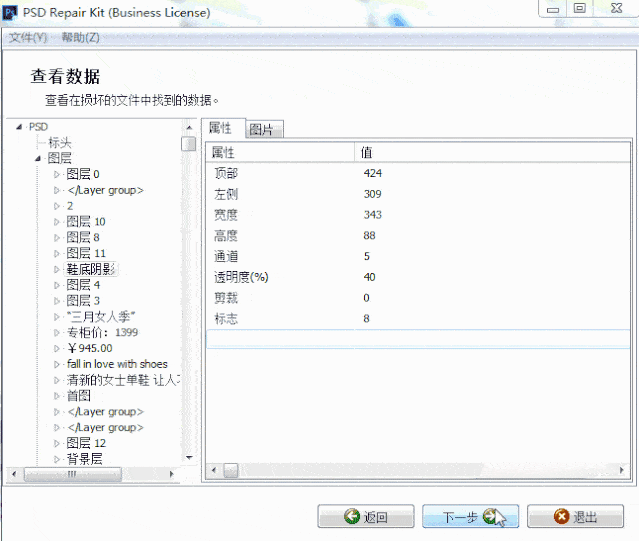639x541 pixels.
Task: Click the 值 column header
Action: [x=492, y=152]
